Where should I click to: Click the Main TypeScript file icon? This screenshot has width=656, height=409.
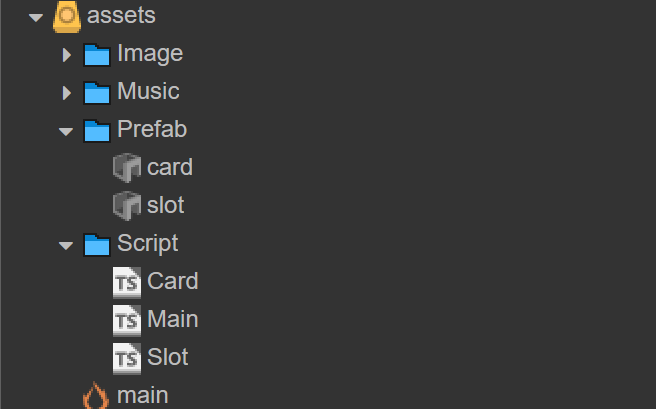[x=127, y=320]
